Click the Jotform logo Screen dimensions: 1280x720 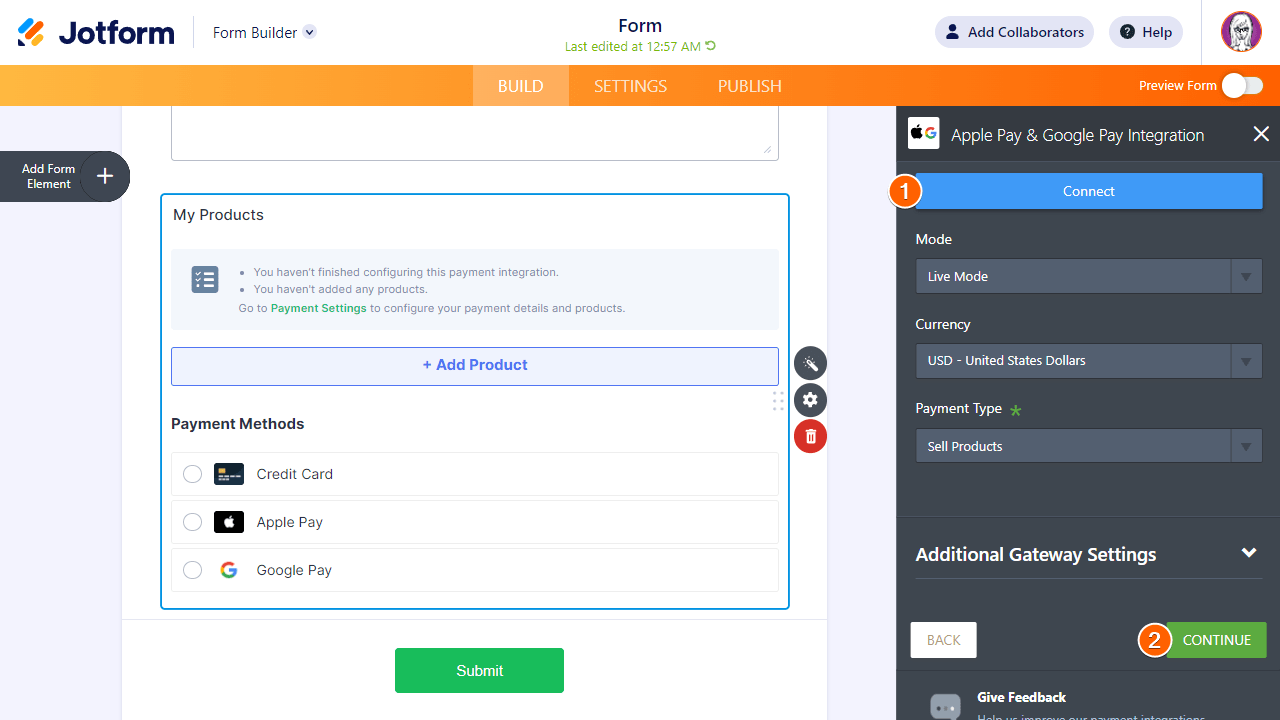96,32
